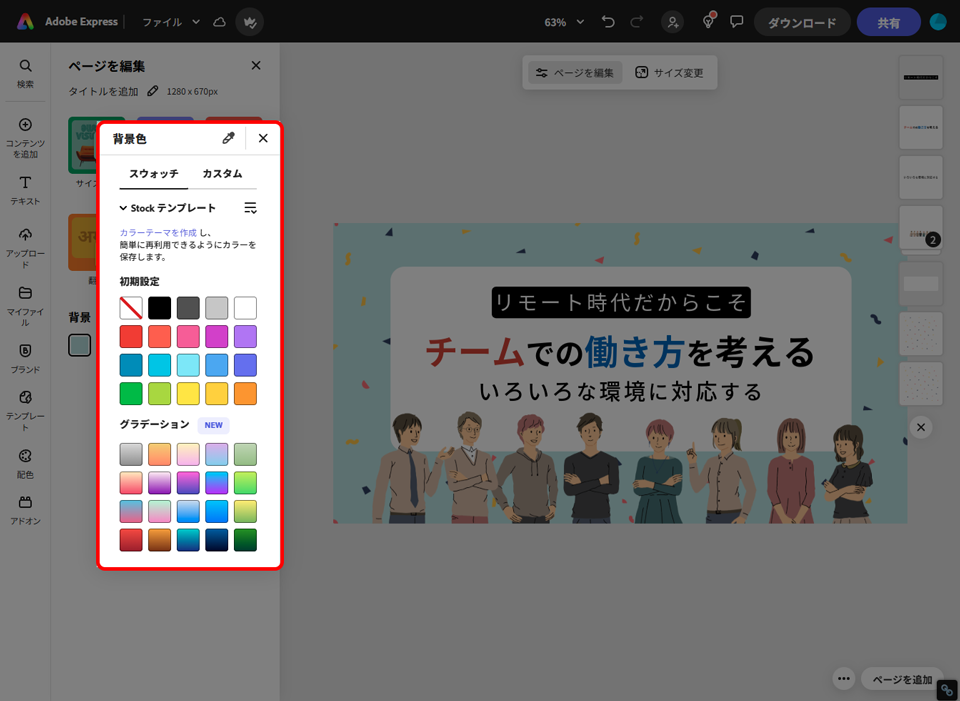Click the ページを追加 button
Screen dimensions: 960x701
902,679
